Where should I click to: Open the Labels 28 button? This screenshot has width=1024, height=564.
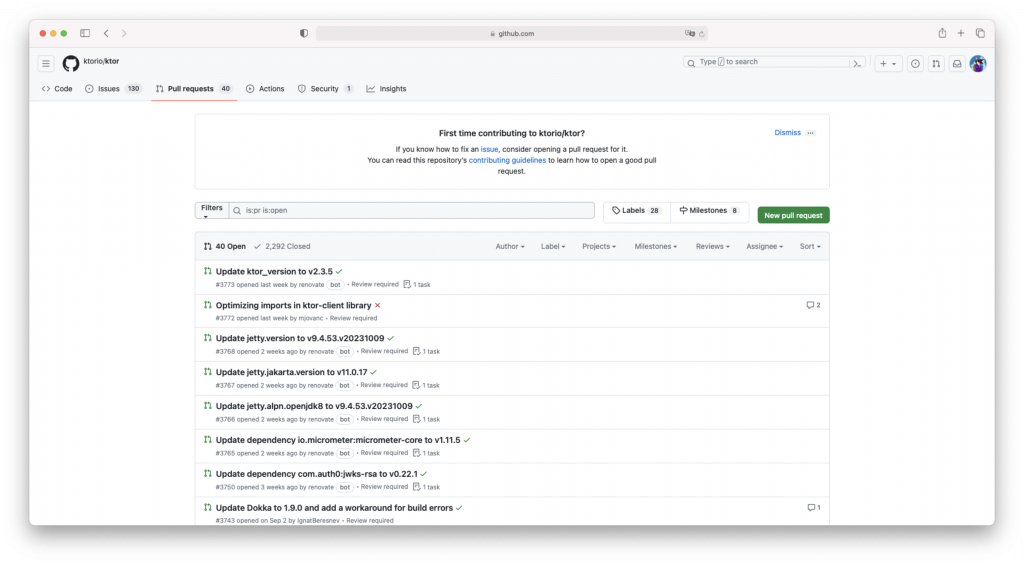(636, 210)
